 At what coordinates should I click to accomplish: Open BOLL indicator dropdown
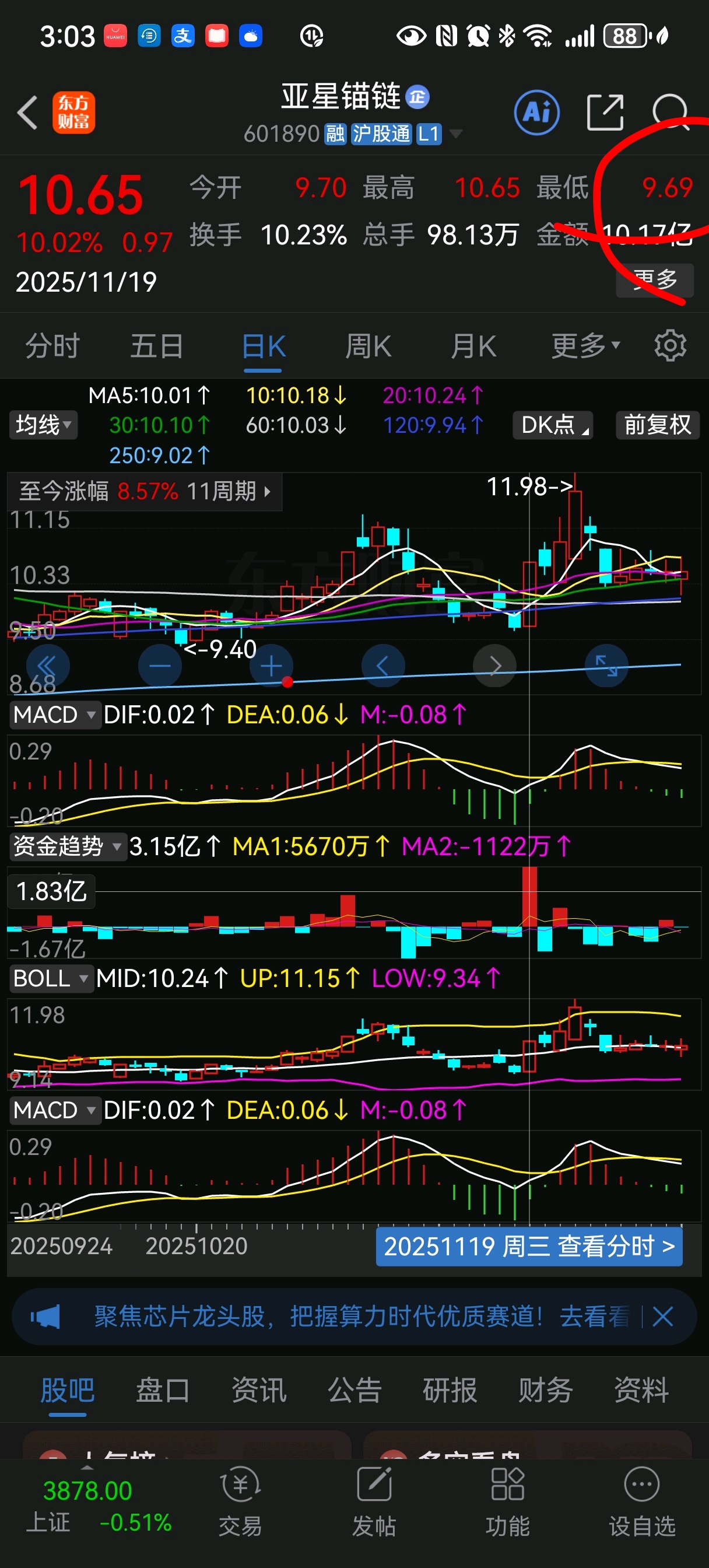click(51, 978)
